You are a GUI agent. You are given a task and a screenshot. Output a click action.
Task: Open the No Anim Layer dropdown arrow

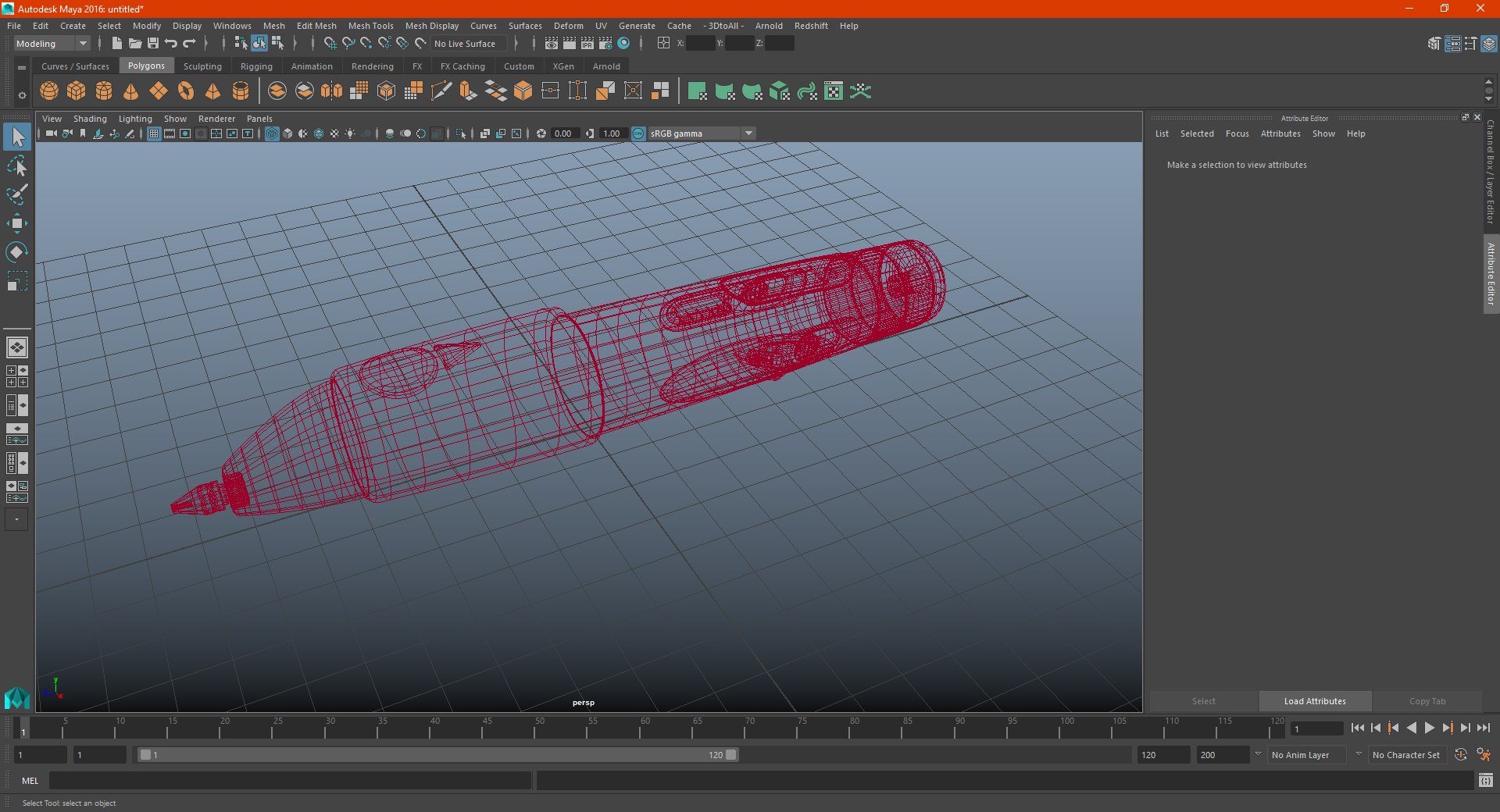click(1258, 755)
